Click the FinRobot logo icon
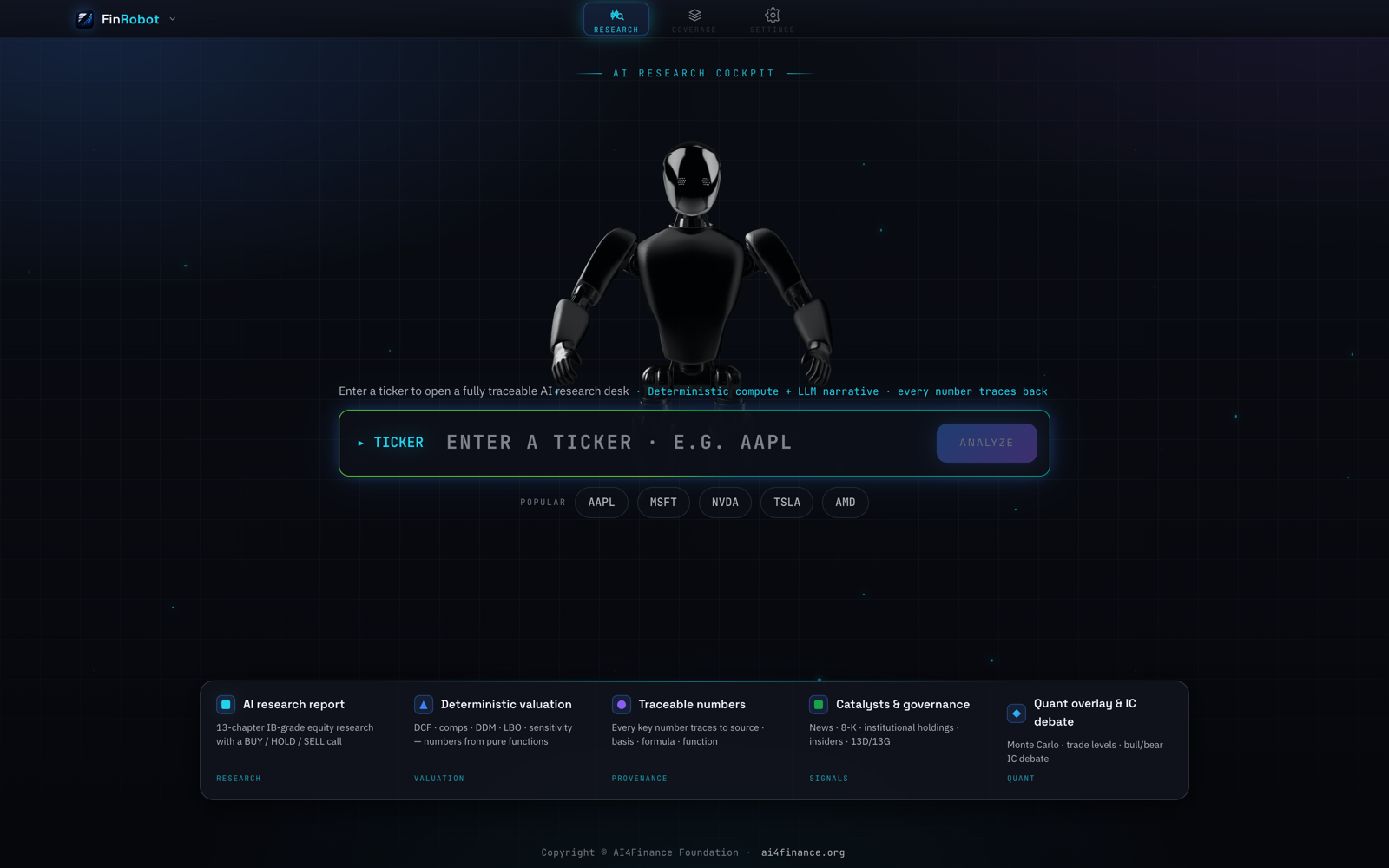Viewport: 1389px width, 868px height. tap(84, 19)
